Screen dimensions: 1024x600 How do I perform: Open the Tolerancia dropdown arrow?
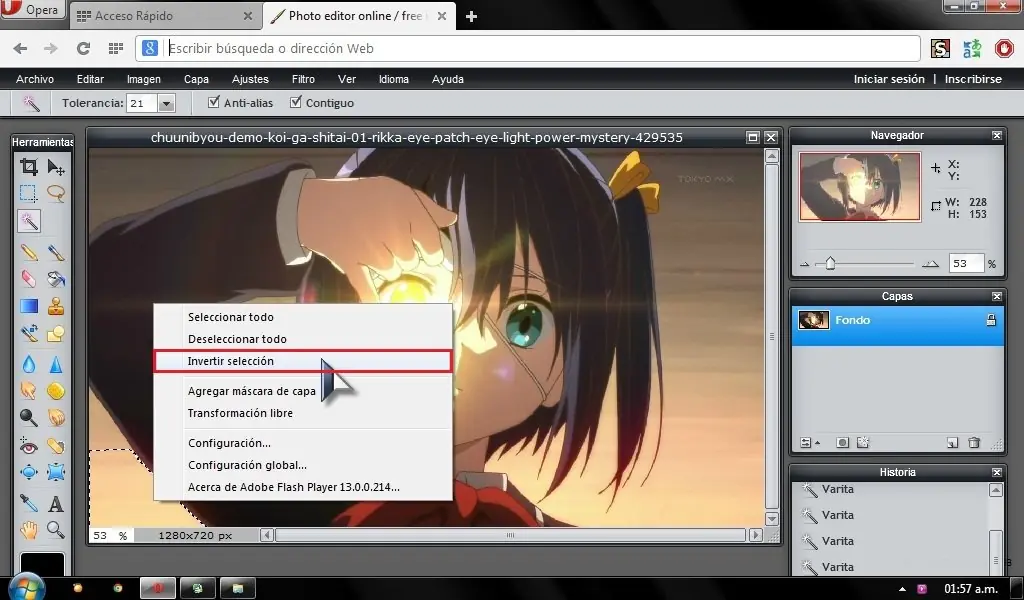tap(166, 103)
